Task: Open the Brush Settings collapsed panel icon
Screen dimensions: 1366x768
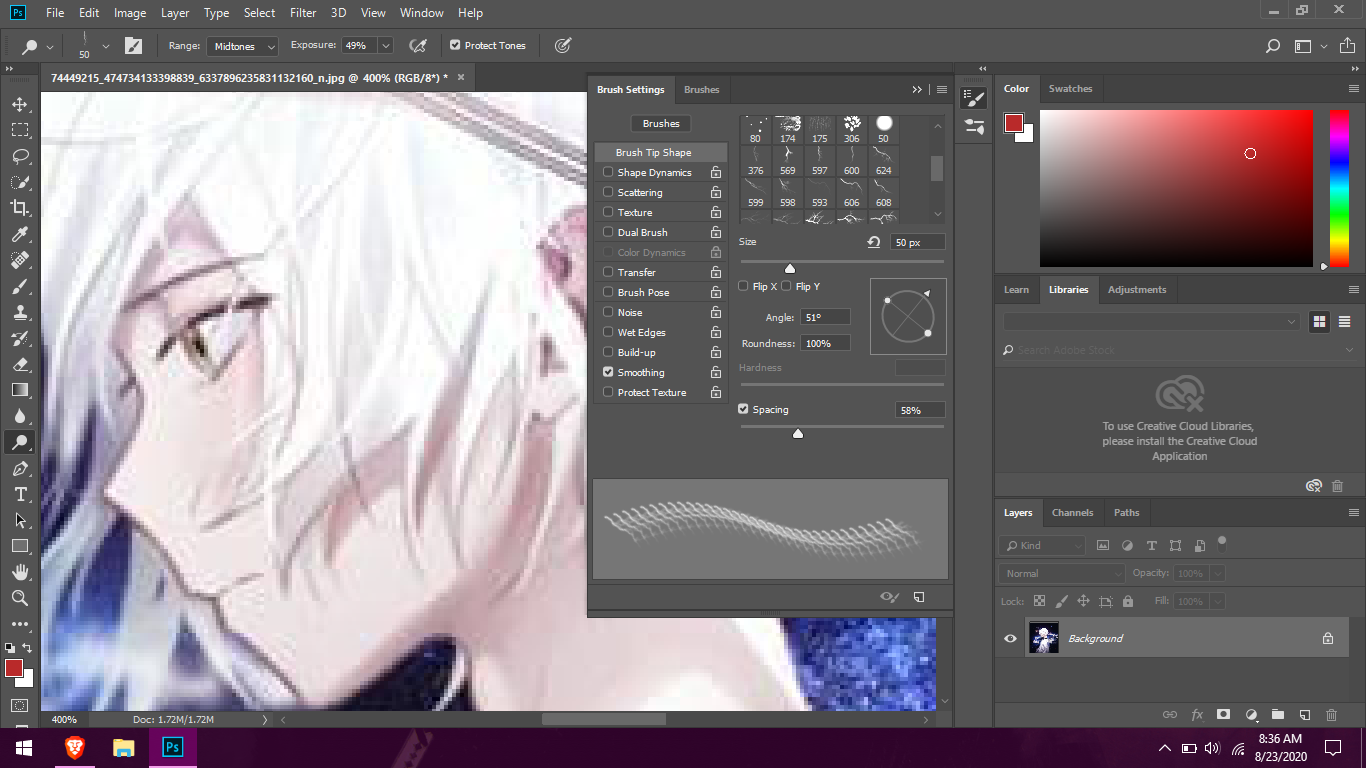Action: [973, 98]
